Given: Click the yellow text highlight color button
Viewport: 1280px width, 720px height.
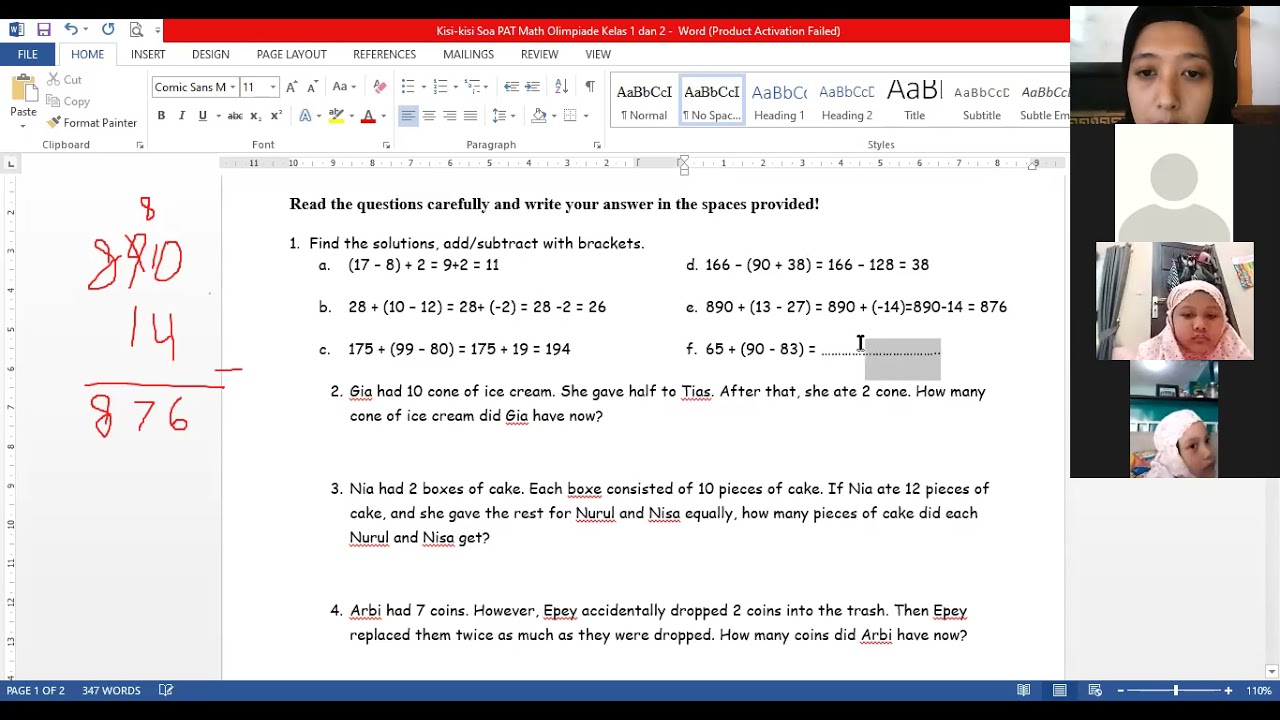Looking at the screenshot, I should [x=336, y=116].
